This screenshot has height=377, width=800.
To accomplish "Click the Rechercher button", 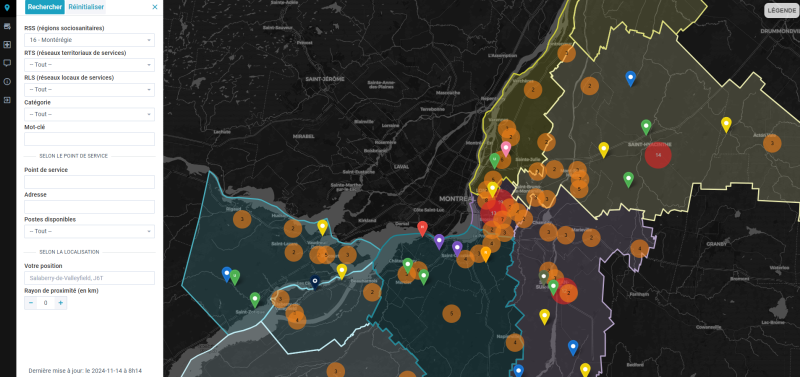I will pos(45,7).
